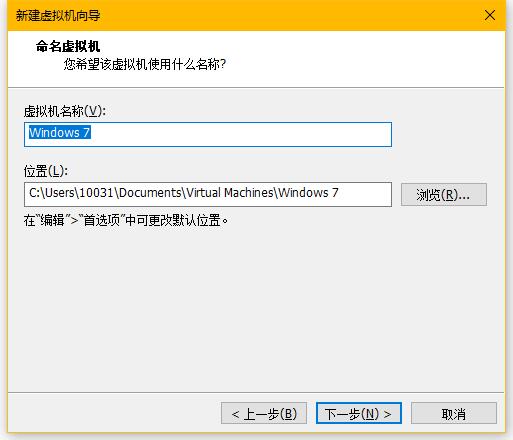The width and height of the screenshot is (513, 440).
Task: Go back with 上一步(B) button
Action: (x=264, y=413)
